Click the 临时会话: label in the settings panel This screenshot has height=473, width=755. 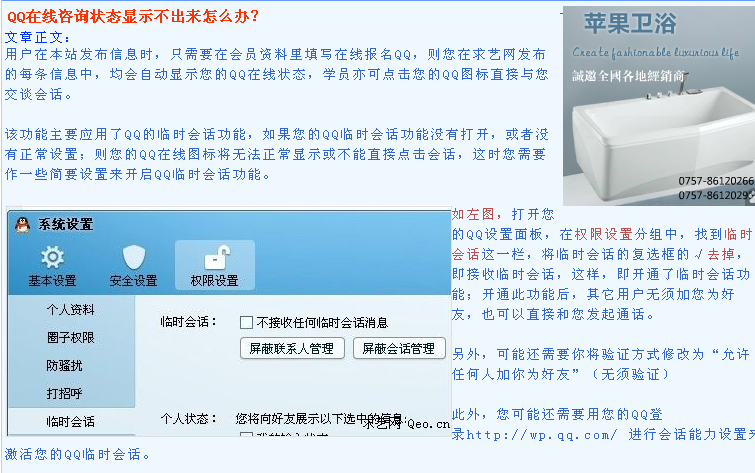189,322
